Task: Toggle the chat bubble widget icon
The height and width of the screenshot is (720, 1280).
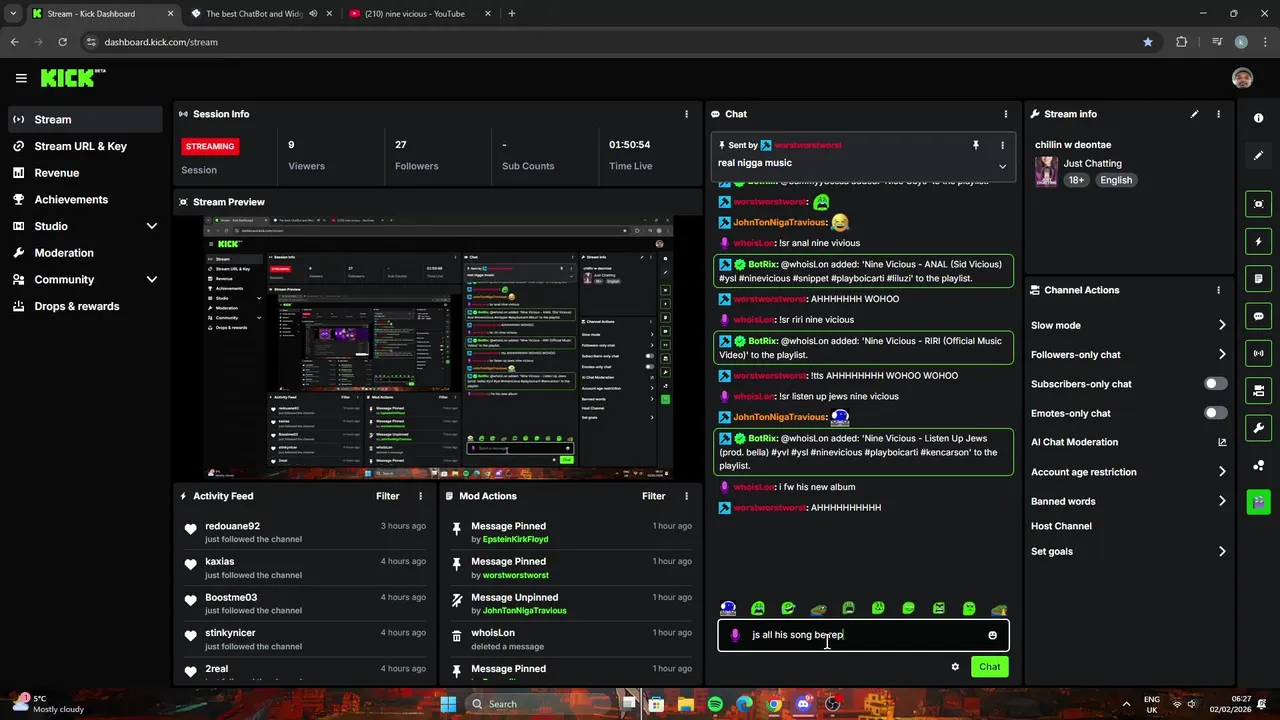Action: 1258,316
